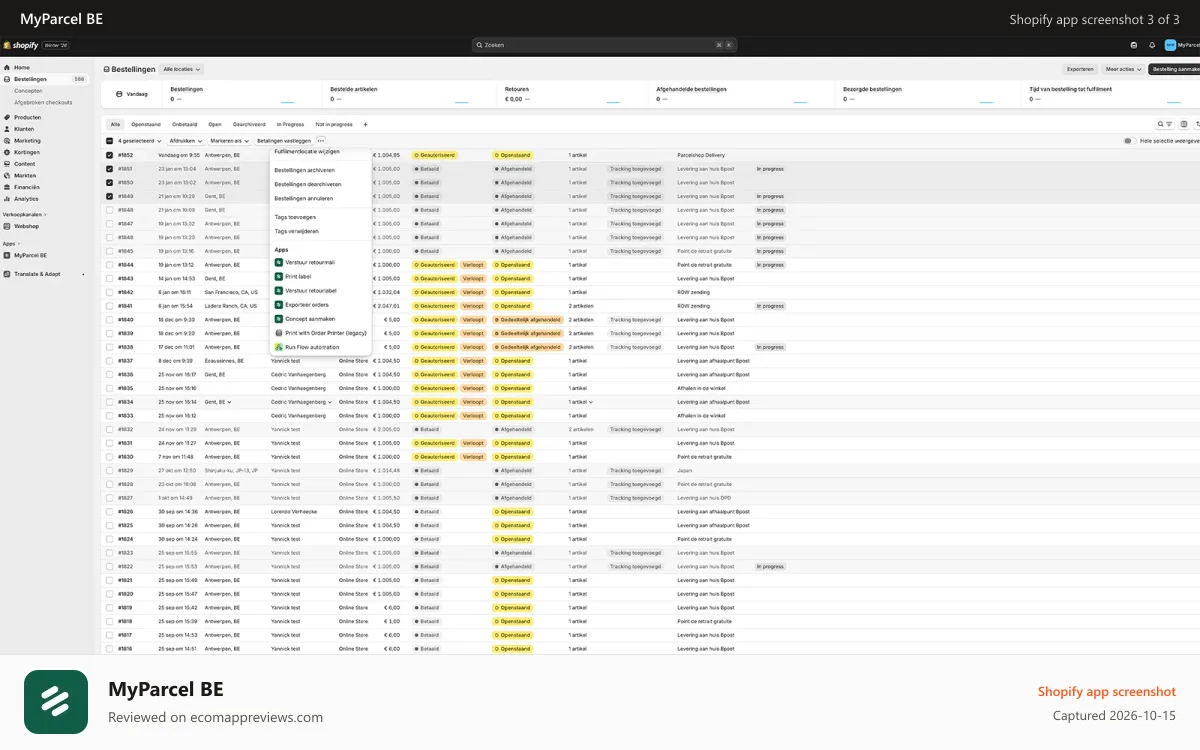Click the store activity icon beside the bell
The image size is (1200, 750).
(1133, 45)
